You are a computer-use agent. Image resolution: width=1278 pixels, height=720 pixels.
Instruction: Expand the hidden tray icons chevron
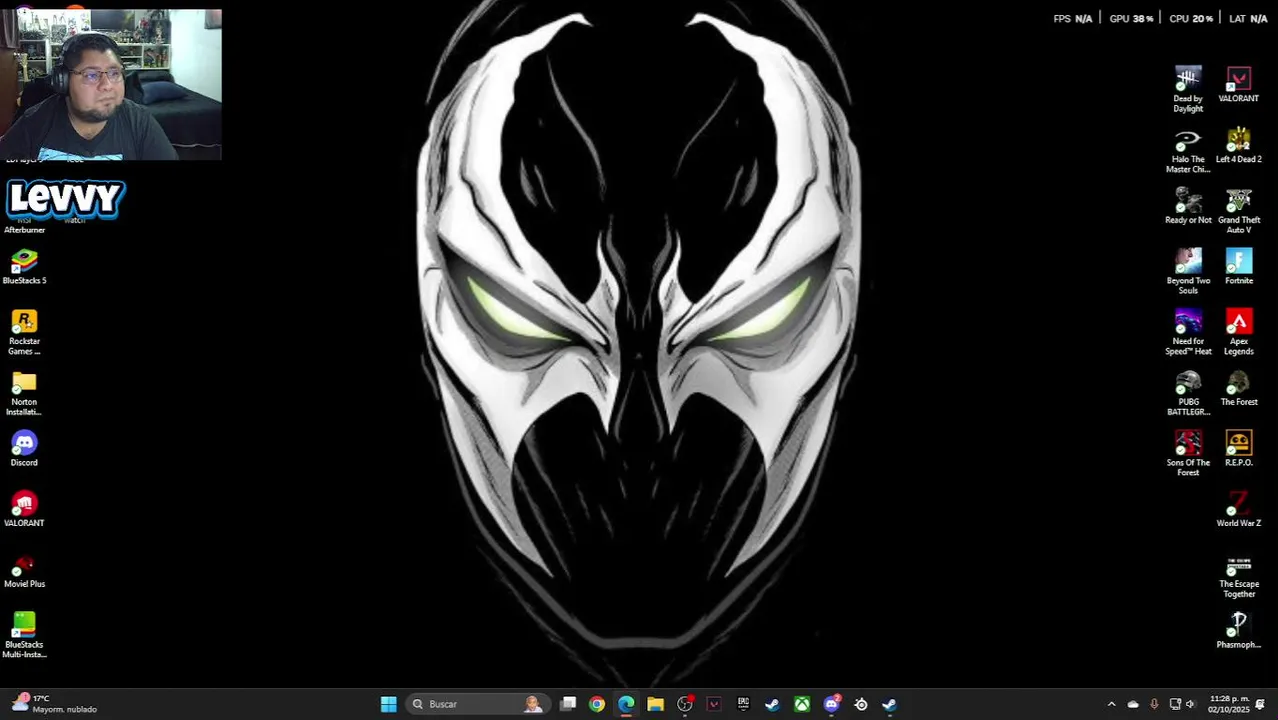coord(1111,704)
